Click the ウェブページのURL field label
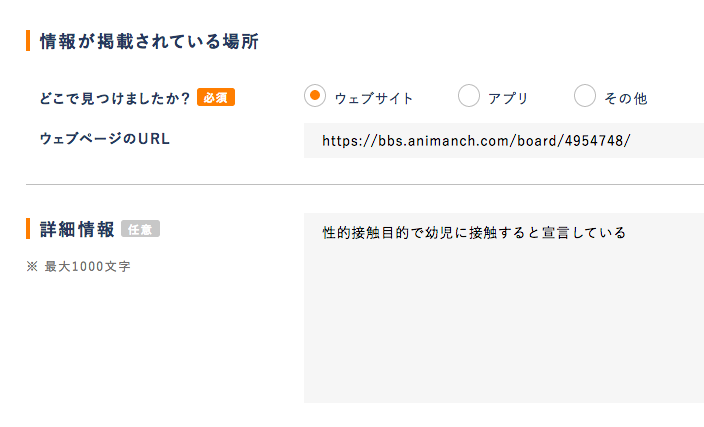The image size is (704, 427). pos(104,139)
